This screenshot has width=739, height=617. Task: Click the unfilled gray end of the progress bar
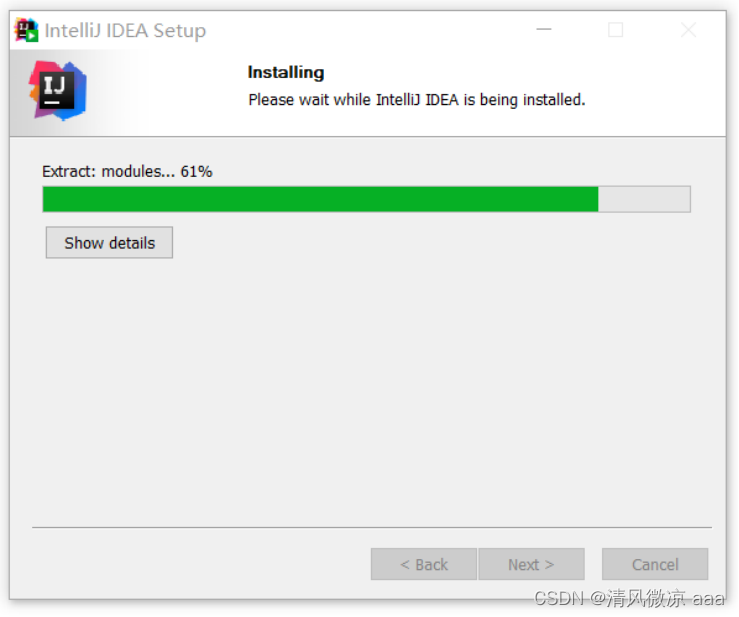pos(644,199)
